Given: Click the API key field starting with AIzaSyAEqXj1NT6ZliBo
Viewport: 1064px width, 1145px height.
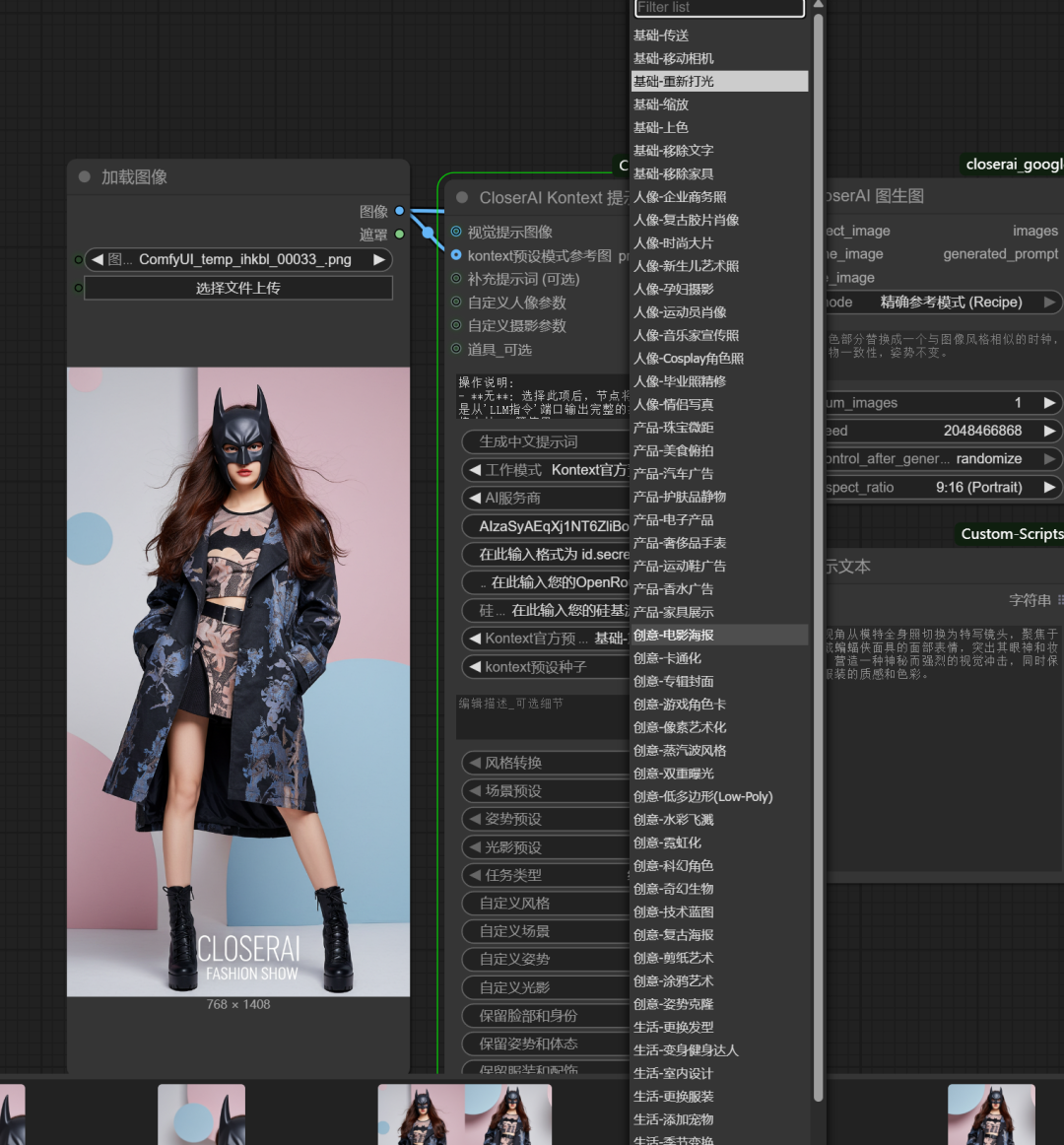Looking at the screenshot, I should click(546, 526).
